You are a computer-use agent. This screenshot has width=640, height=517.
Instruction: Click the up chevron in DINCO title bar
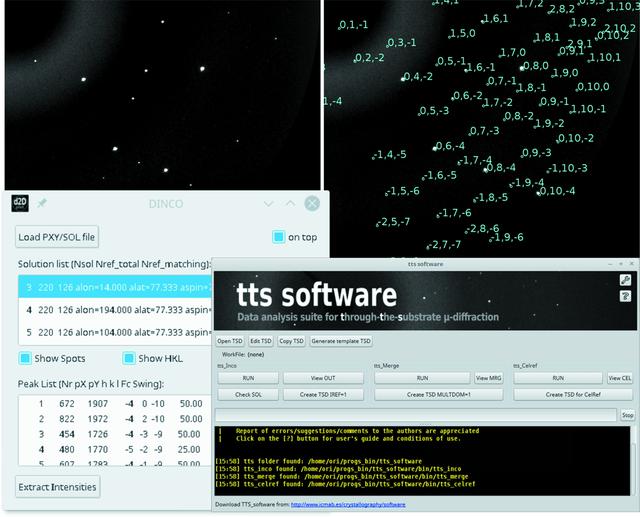coord(290,204)
